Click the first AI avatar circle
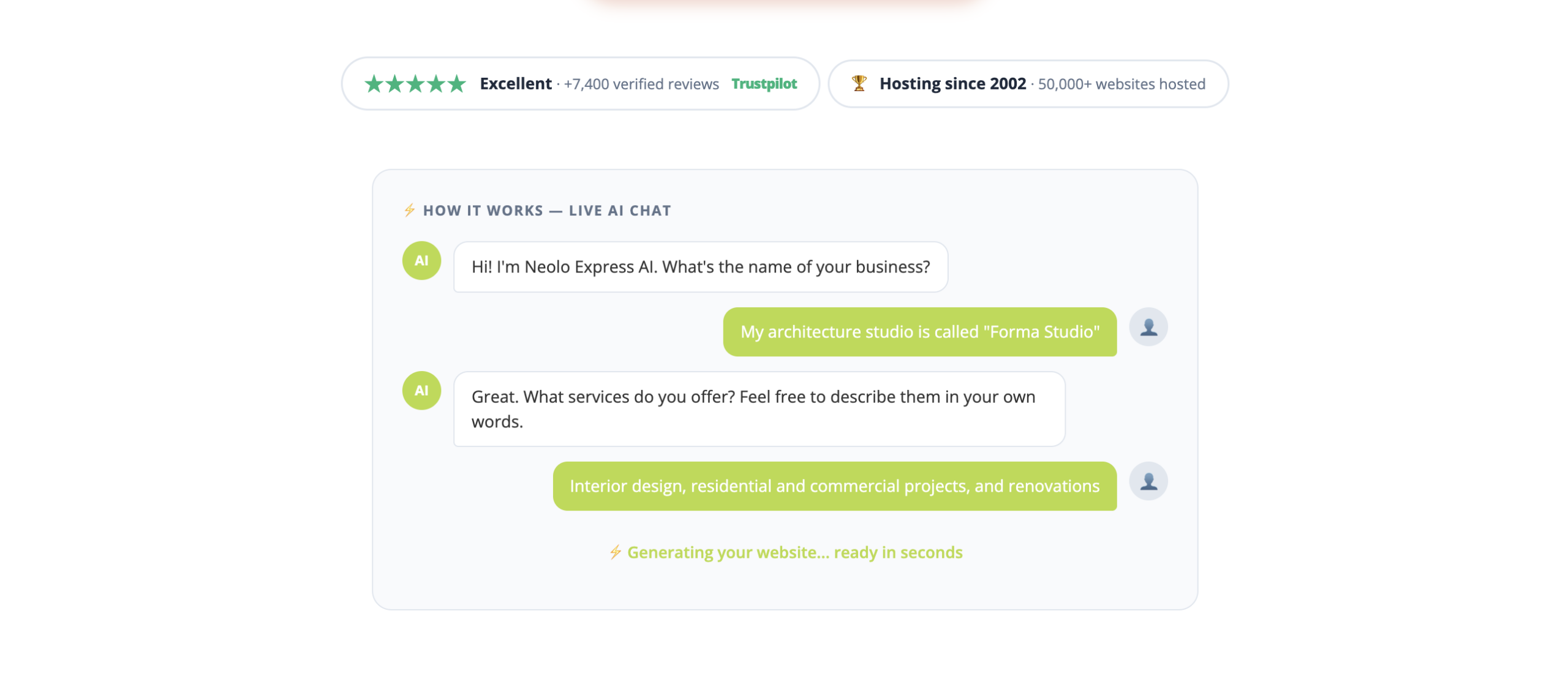1568x679 pixels. pos(421,260)
